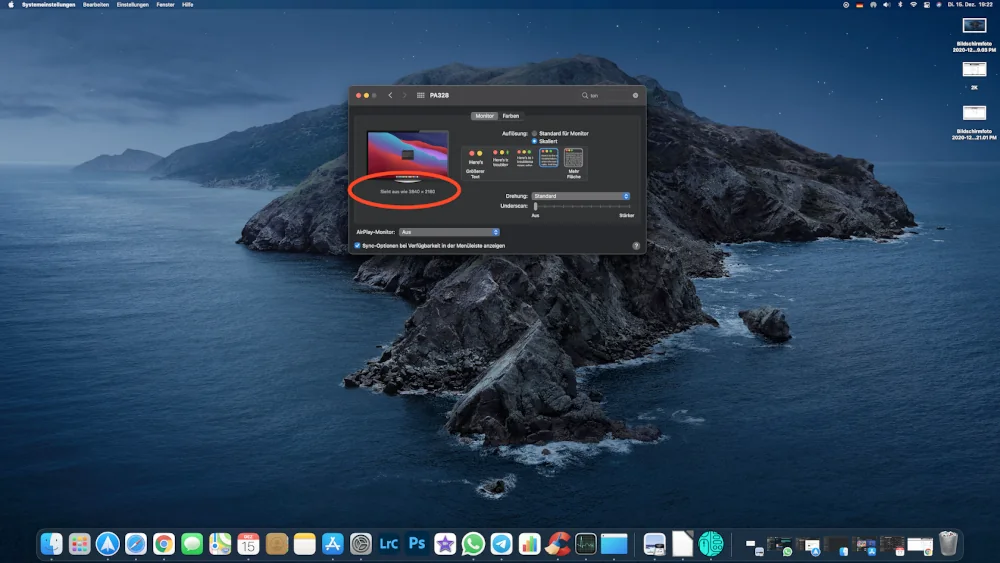Open CCleaner from the dock
Image resolution: width=1000 pixels, height=563 pixels.
coord(557,544)
